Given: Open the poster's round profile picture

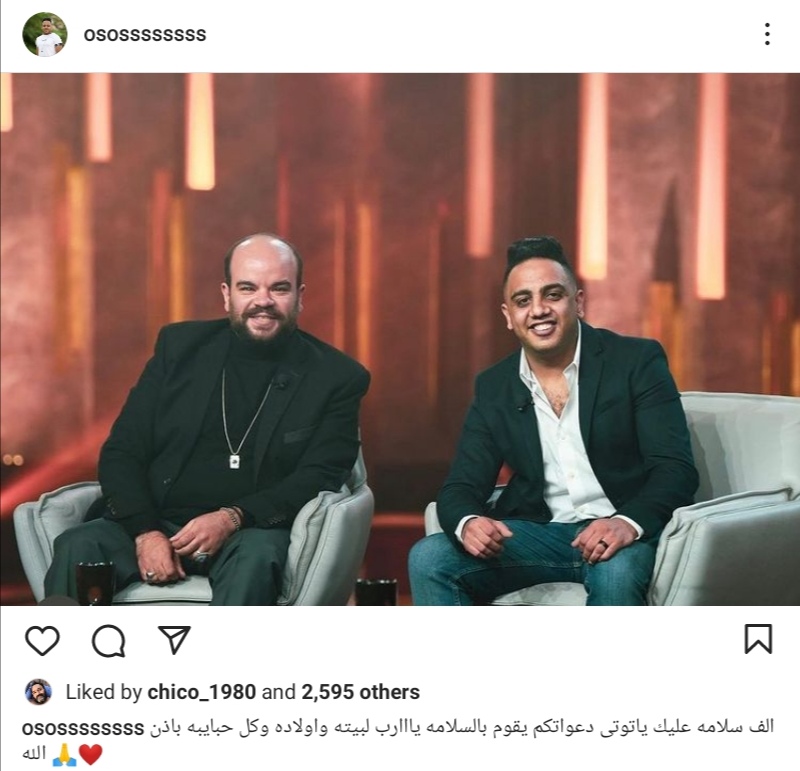Looking at the screenshot, I should [x=45, y=34].
